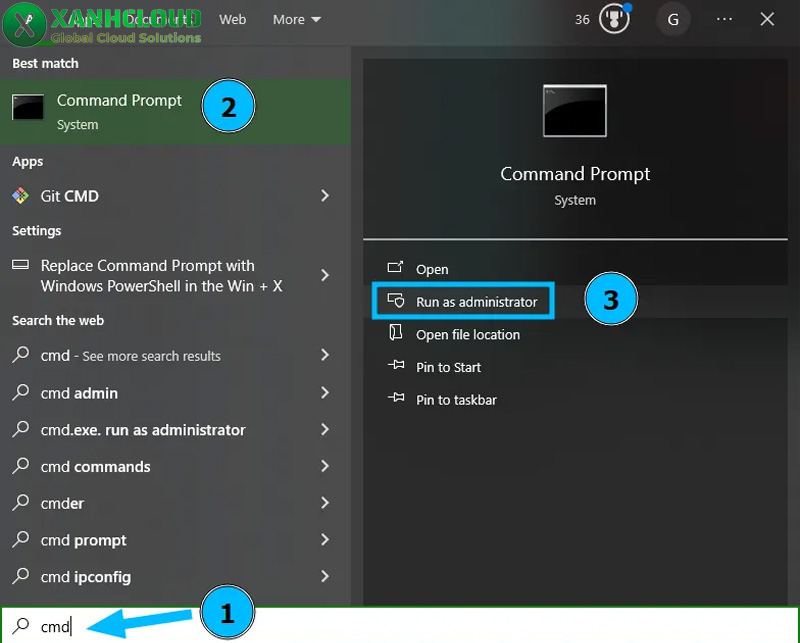Image resolution: width=800 pixels, height=643 pixels.
Task: Expand the cmd ipconfig search suggestion
Action: click(325, 577)
